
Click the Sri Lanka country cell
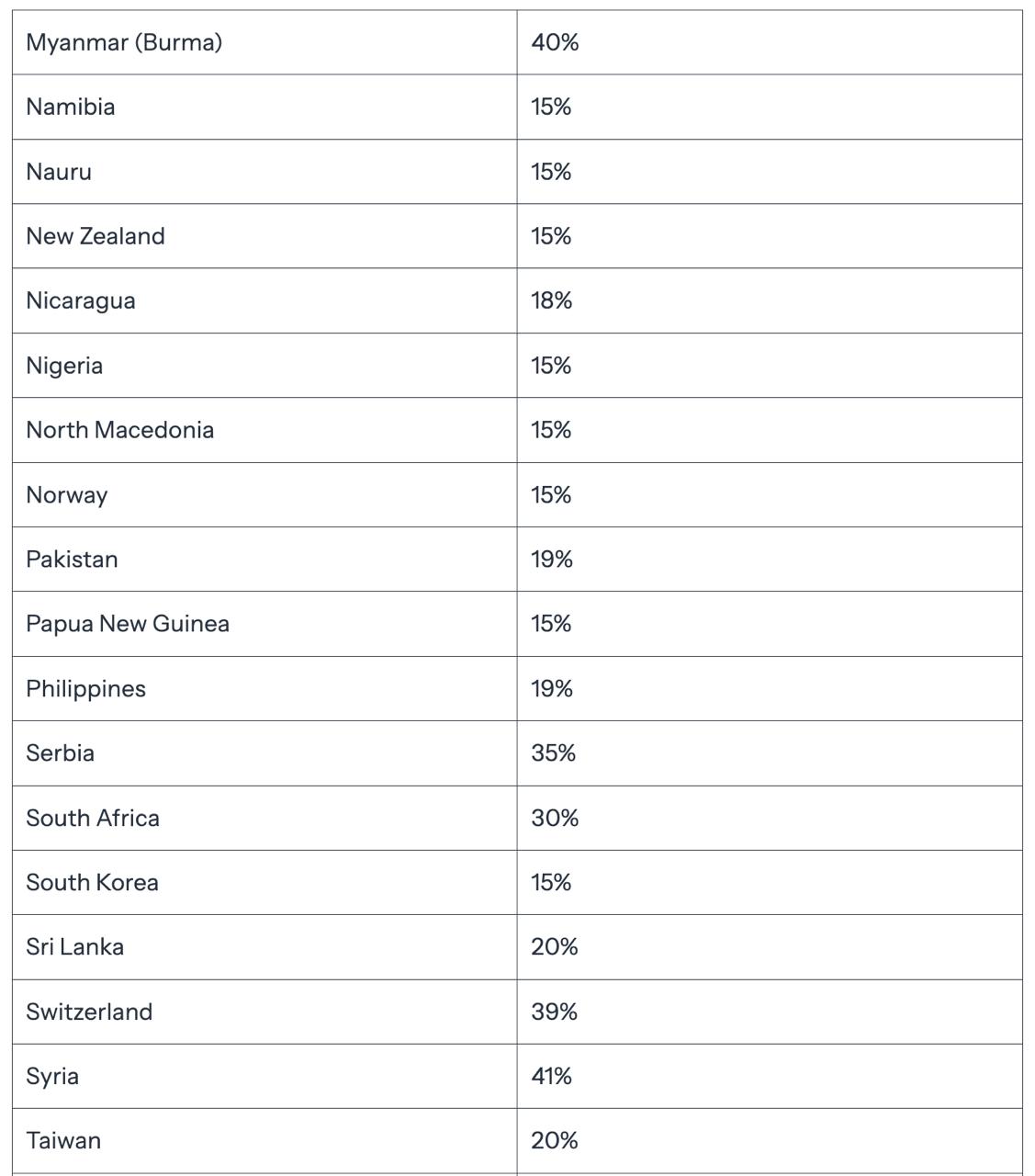coord(74,947)
